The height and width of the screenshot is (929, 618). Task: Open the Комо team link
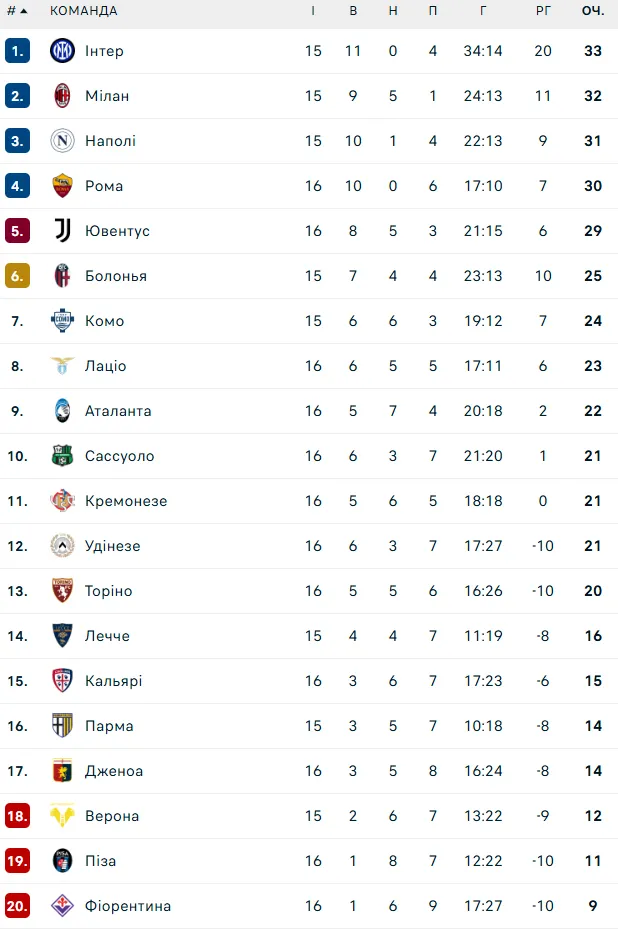point(104,321)
